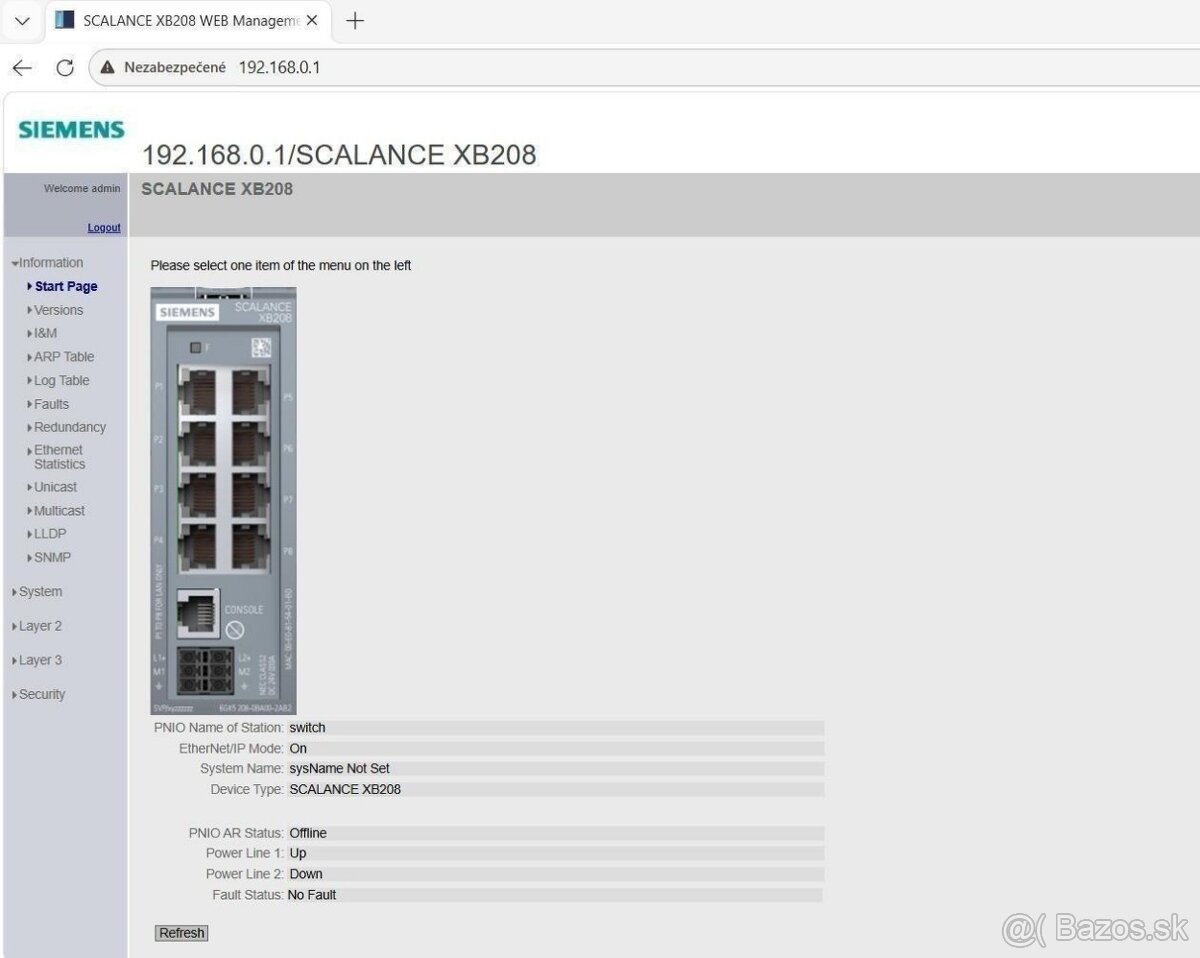Click the PNIO AR Status value 'Offline'

[x=308, y=833]
